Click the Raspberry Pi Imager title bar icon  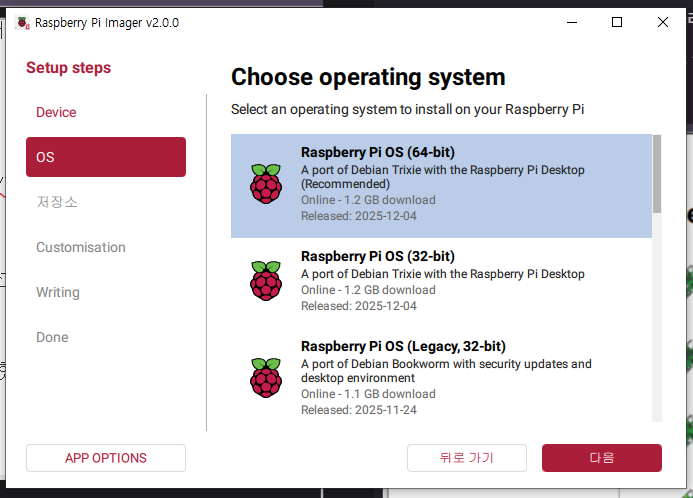(23, 23)
